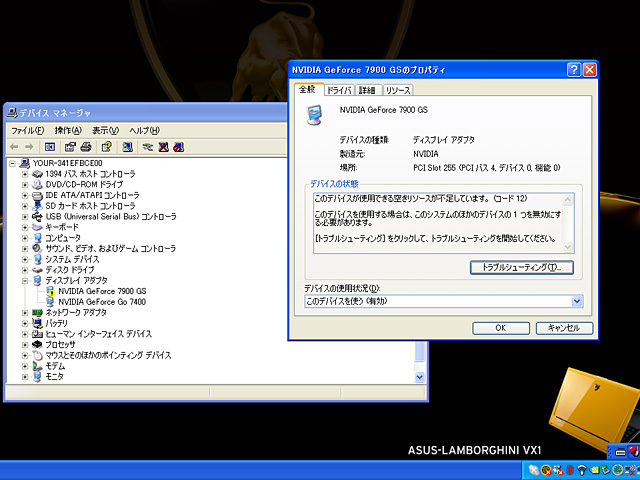Click the print icon in Device Manager toolbar
Viewport: 640px width, 480px height.
coord(87,146)
